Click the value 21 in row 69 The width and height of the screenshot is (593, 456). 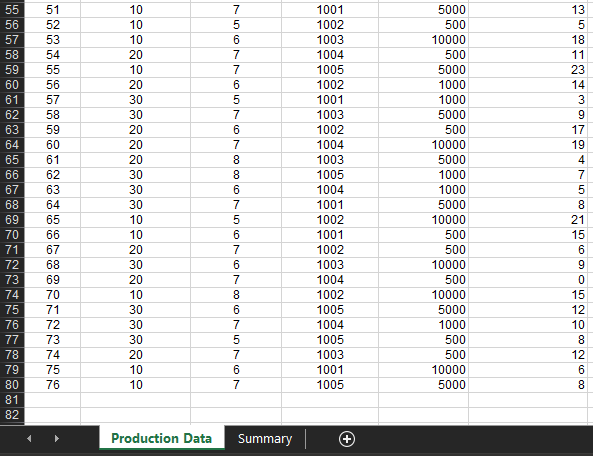click(x=528, y=220)
